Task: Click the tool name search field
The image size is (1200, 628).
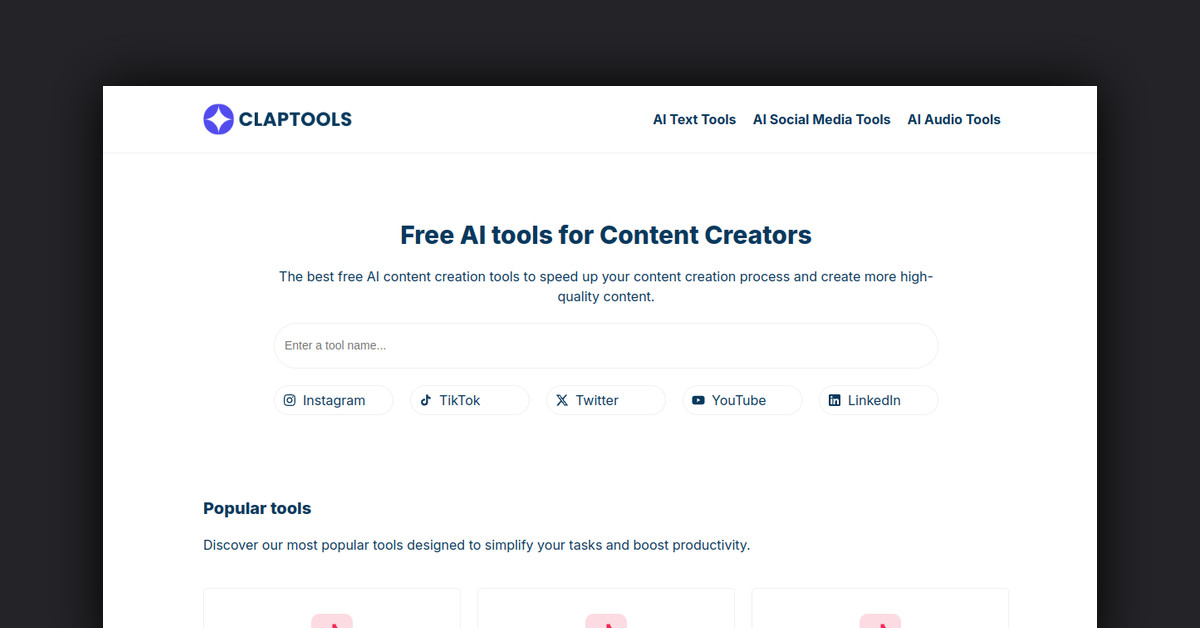Action: [x=605, y=345]
